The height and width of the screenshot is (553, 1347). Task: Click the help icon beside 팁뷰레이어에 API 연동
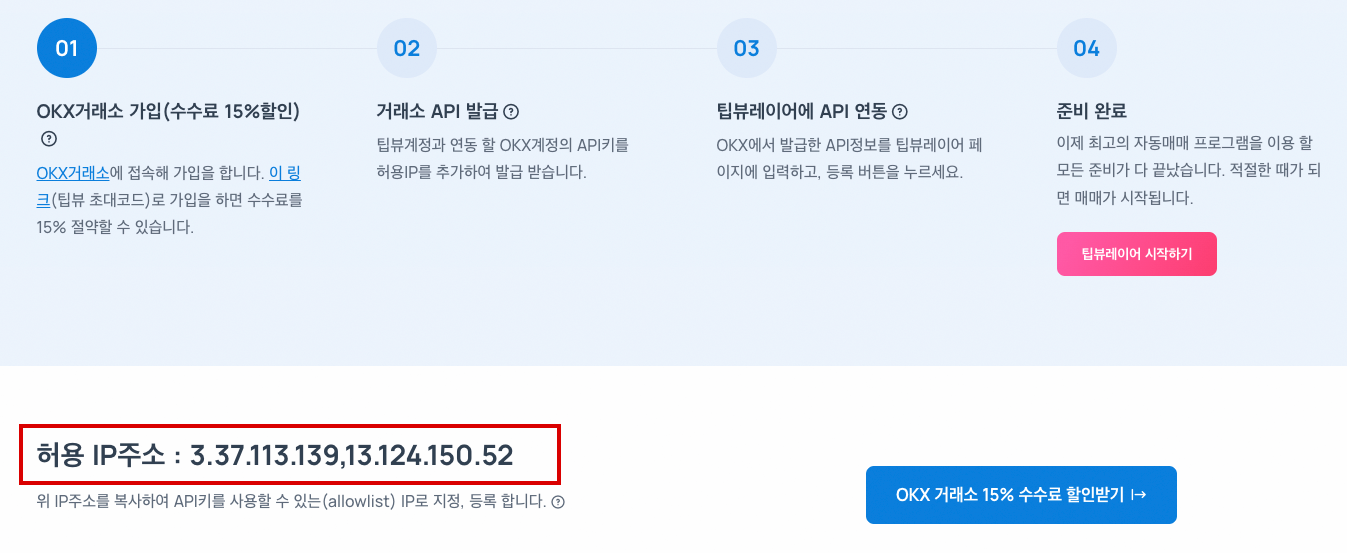pos(899,111)
